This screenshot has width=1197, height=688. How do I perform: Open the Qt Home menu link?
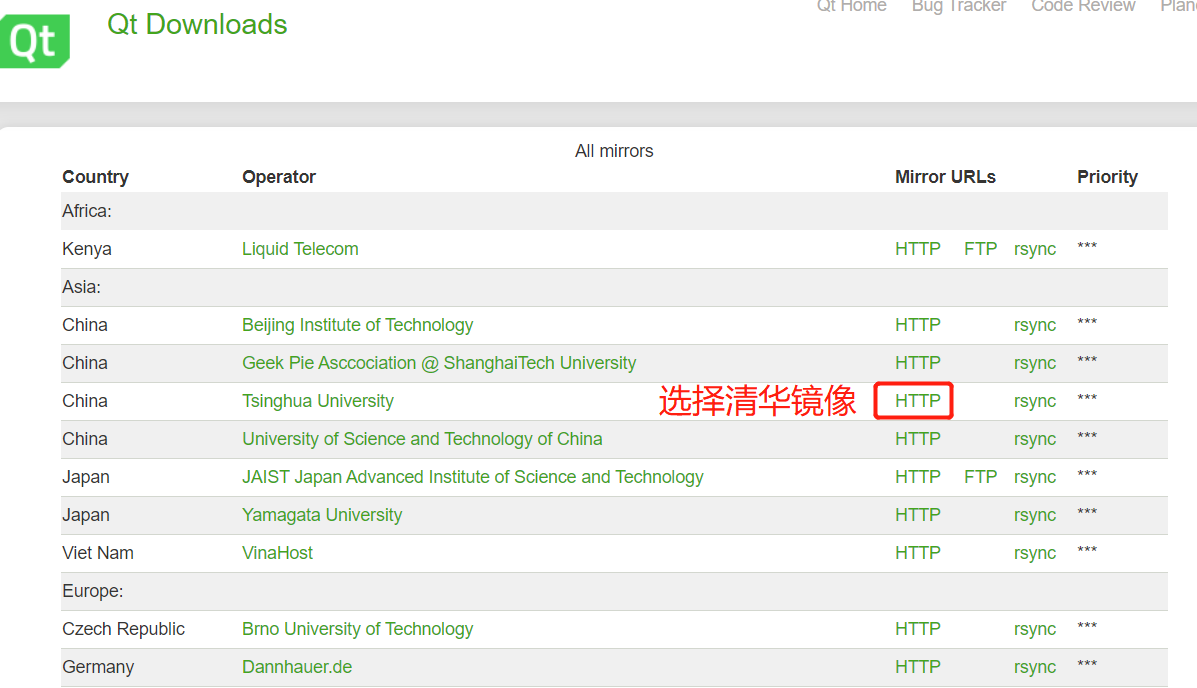tap(851, 6)
